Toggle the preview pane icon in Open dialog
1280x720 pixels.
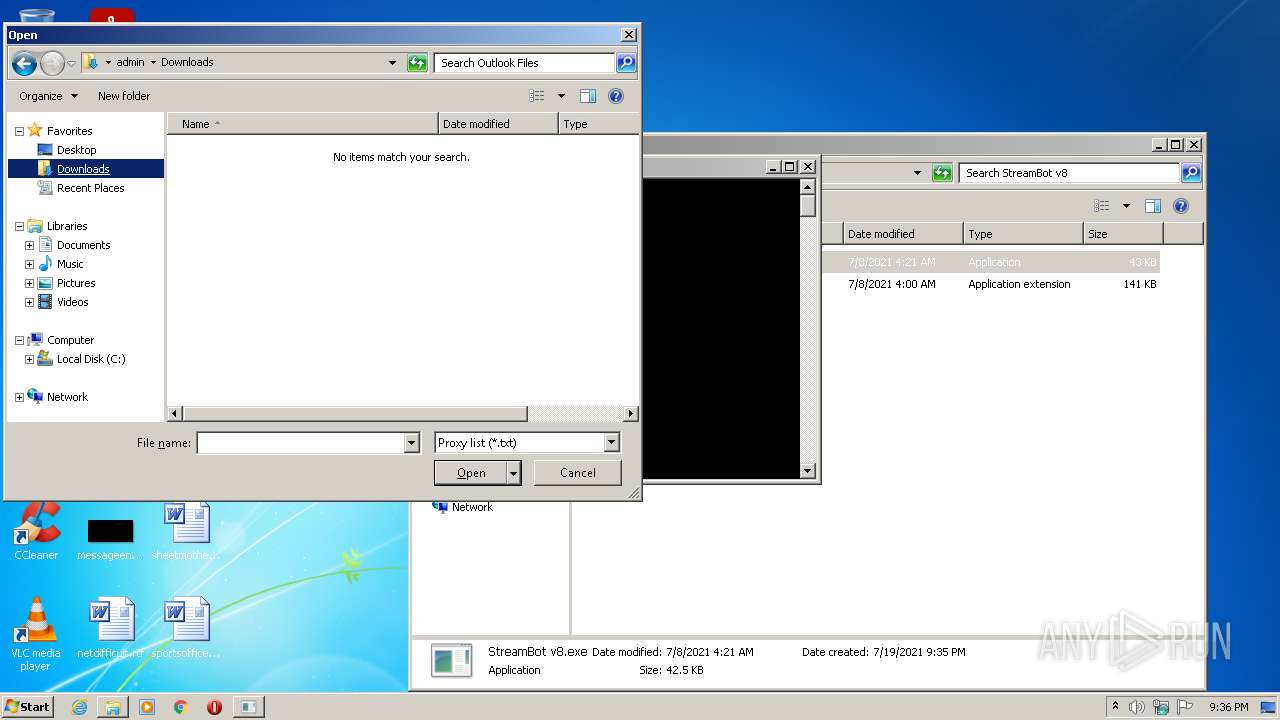[588, 96]
